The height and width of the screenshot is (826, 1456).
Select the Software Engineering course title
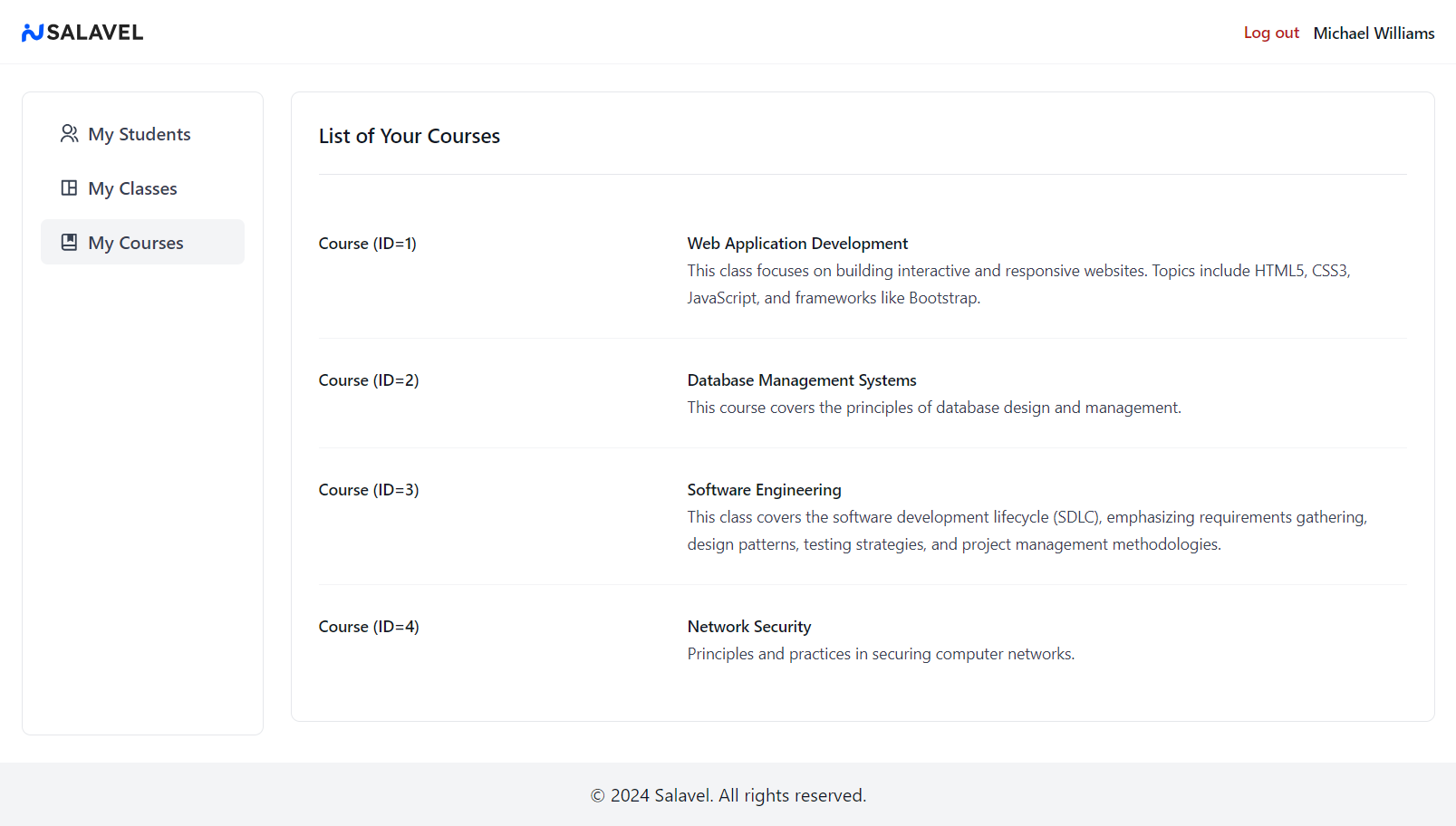pos(764,490)
